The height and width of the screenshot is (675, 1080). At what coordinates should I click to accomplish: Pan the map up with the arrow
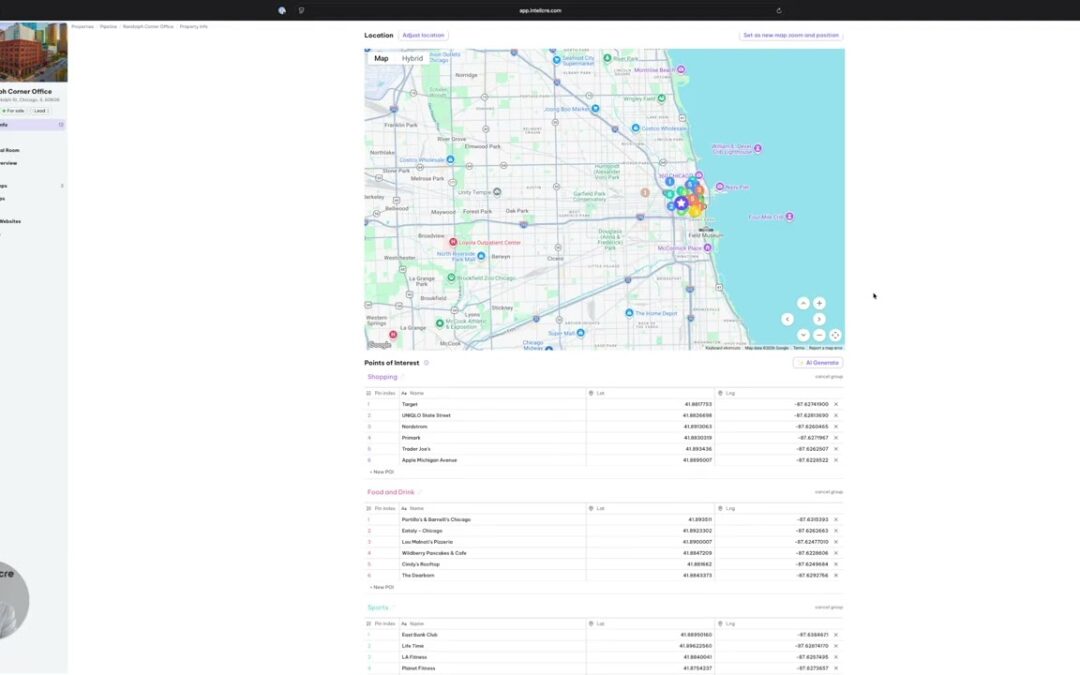click(803, 303)
